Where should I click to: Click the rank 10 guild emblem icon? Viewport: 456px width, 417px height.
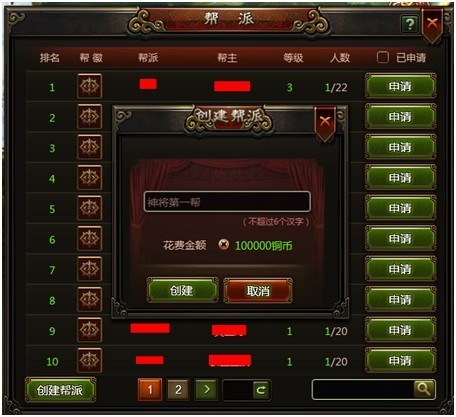point(89,360)
